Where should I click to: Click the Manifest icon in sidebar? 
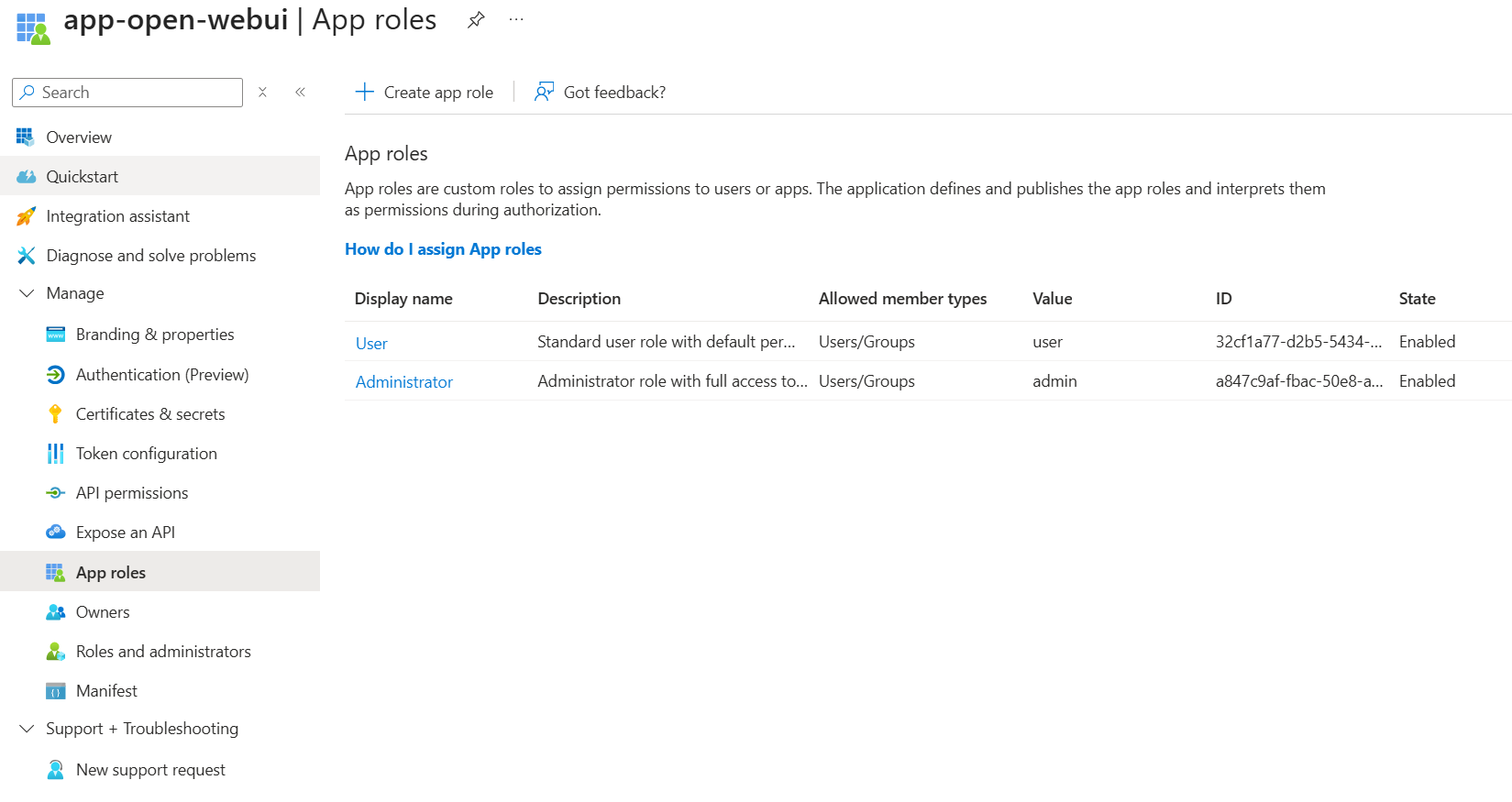click(56, 691)
